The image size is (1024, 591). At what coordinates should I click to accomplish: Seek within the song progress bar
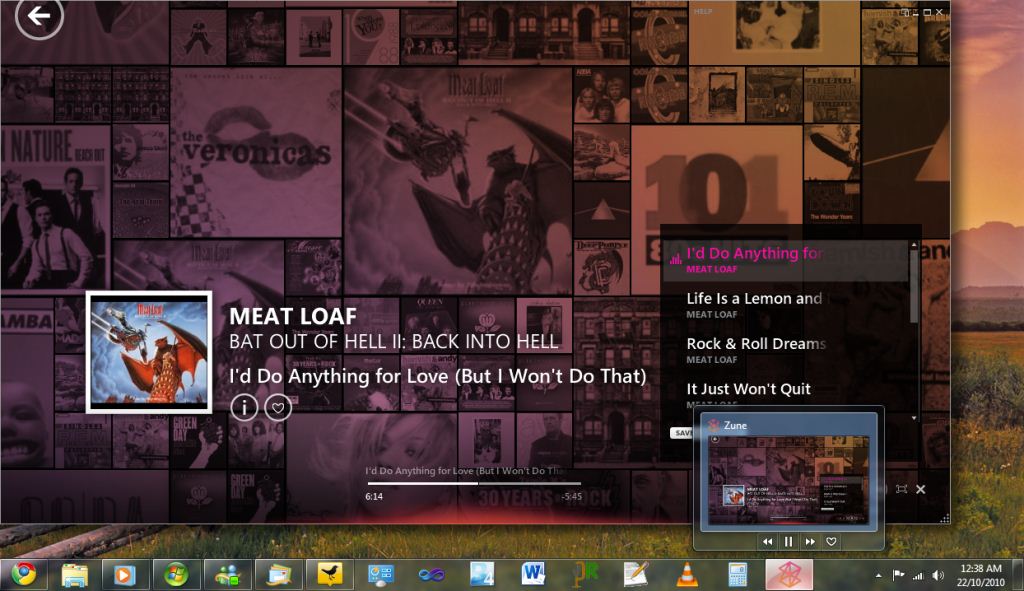click(473, 483)
